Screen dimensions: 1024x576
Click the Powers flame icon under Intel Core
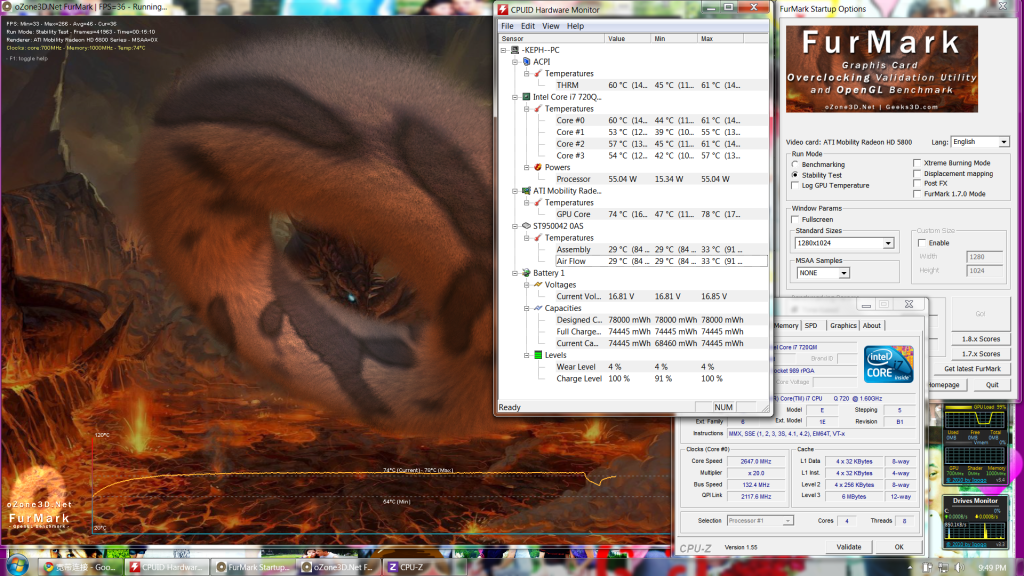click(x=538, y=167)
